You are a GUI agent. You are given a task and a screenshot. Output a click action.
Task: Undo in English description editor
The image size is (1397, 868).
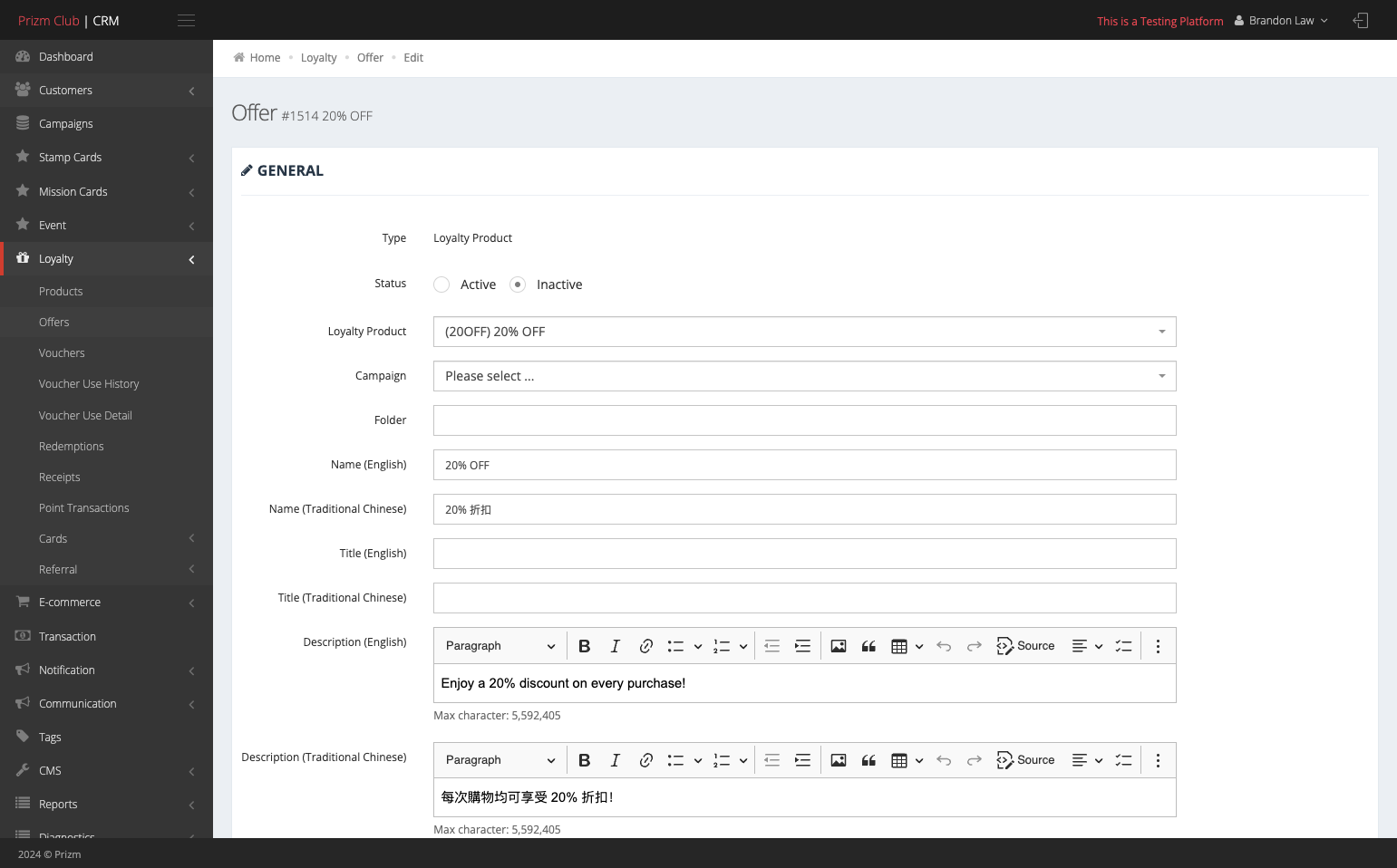944,646
